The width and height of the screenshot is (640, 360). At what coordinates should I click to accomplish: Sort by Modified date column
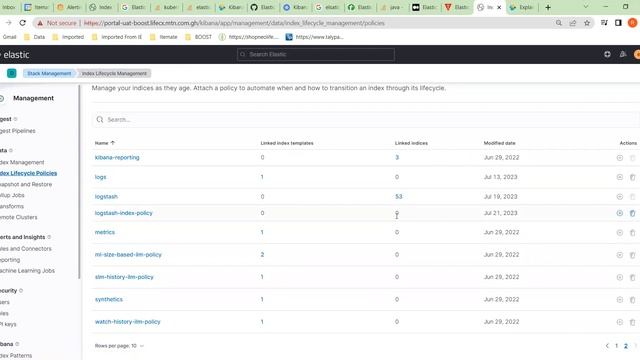pos(499,143)
